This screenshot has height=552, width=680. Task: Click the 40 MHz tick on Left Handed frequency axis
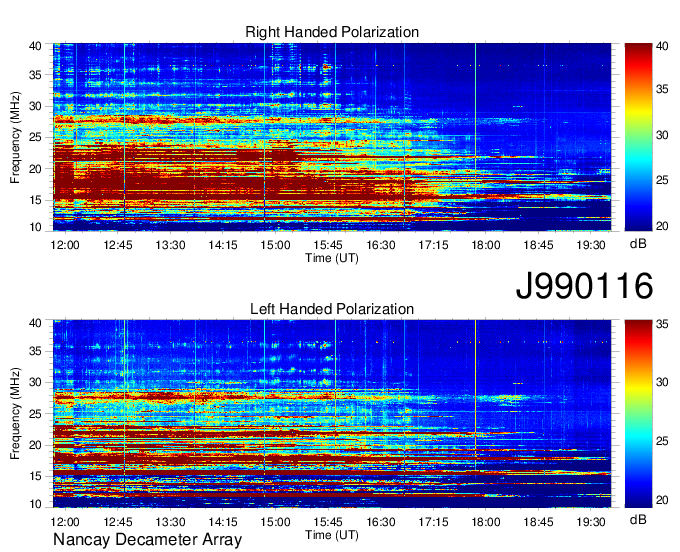[x=35, y=323]
